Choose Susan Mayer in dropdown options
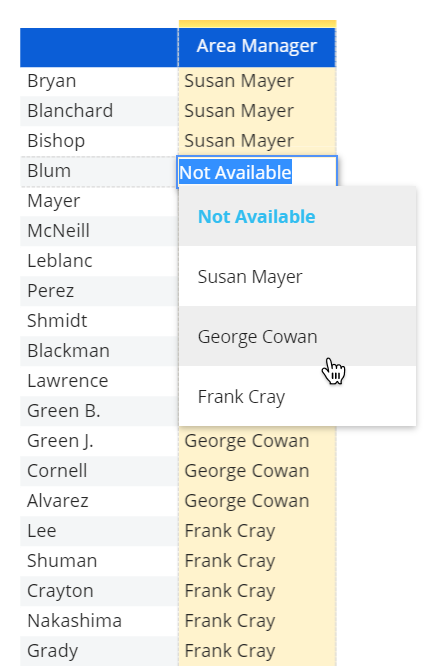 pyautogui.click(x=297, y=277)
